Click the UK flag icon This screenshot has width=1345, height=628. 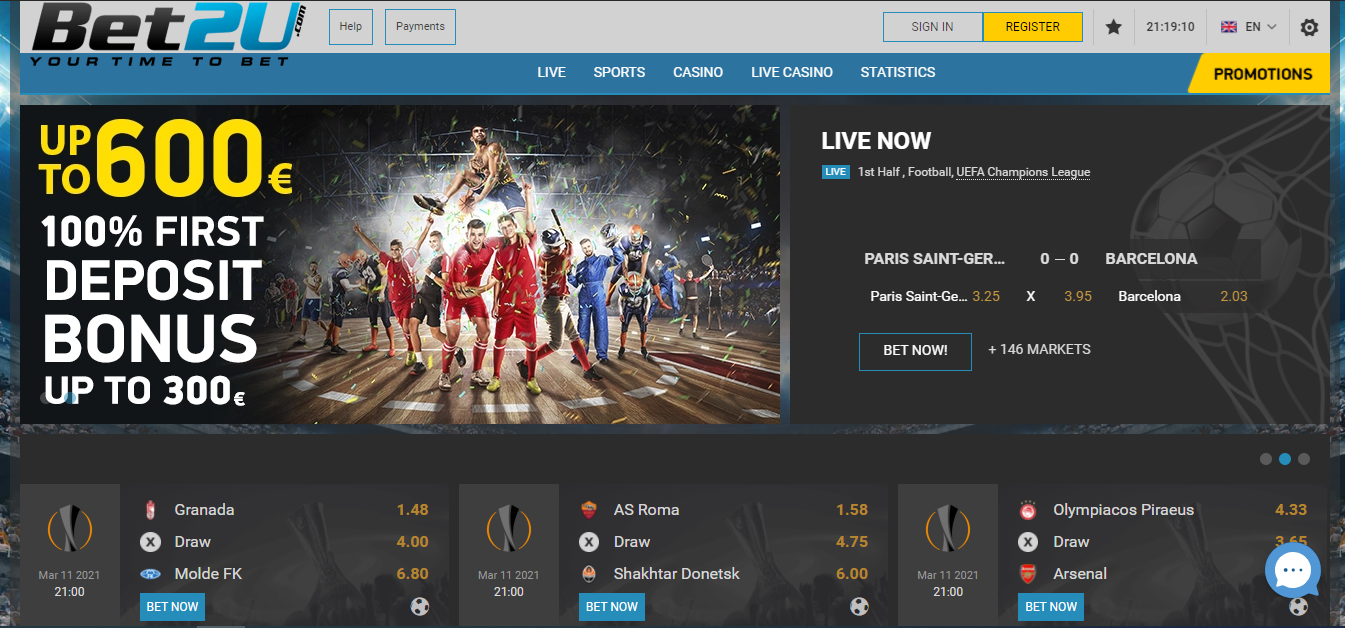click(1229, 27)
